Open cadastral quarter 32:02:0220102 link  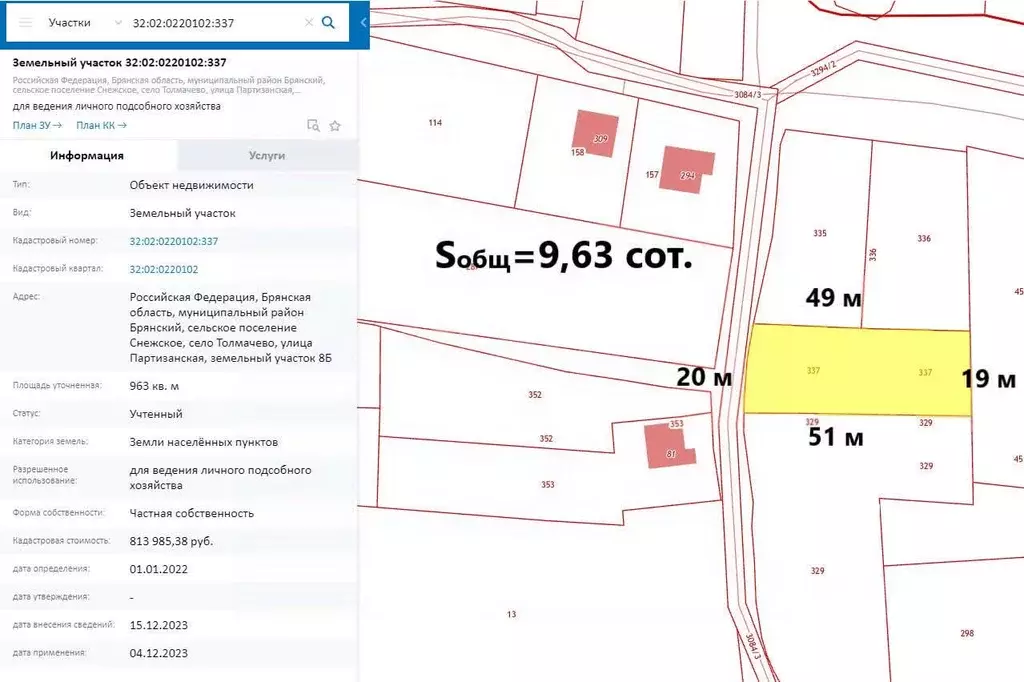pos(163,269)
